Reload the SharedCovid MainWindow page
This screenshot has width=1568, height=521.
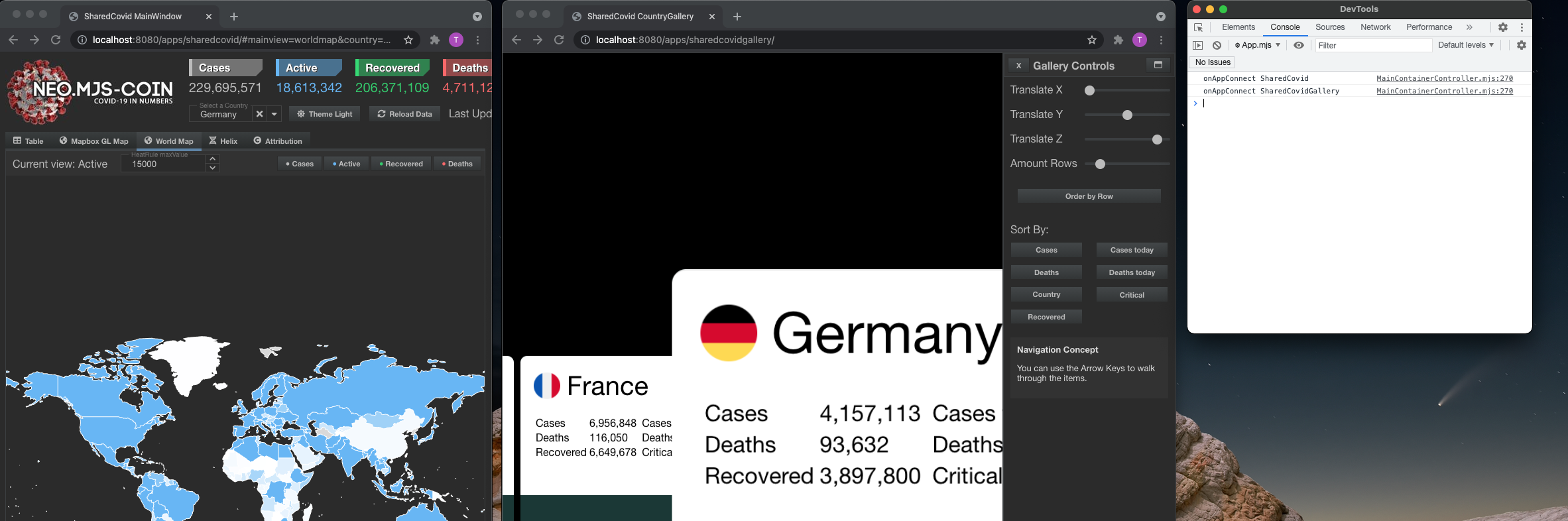(56, 40)
